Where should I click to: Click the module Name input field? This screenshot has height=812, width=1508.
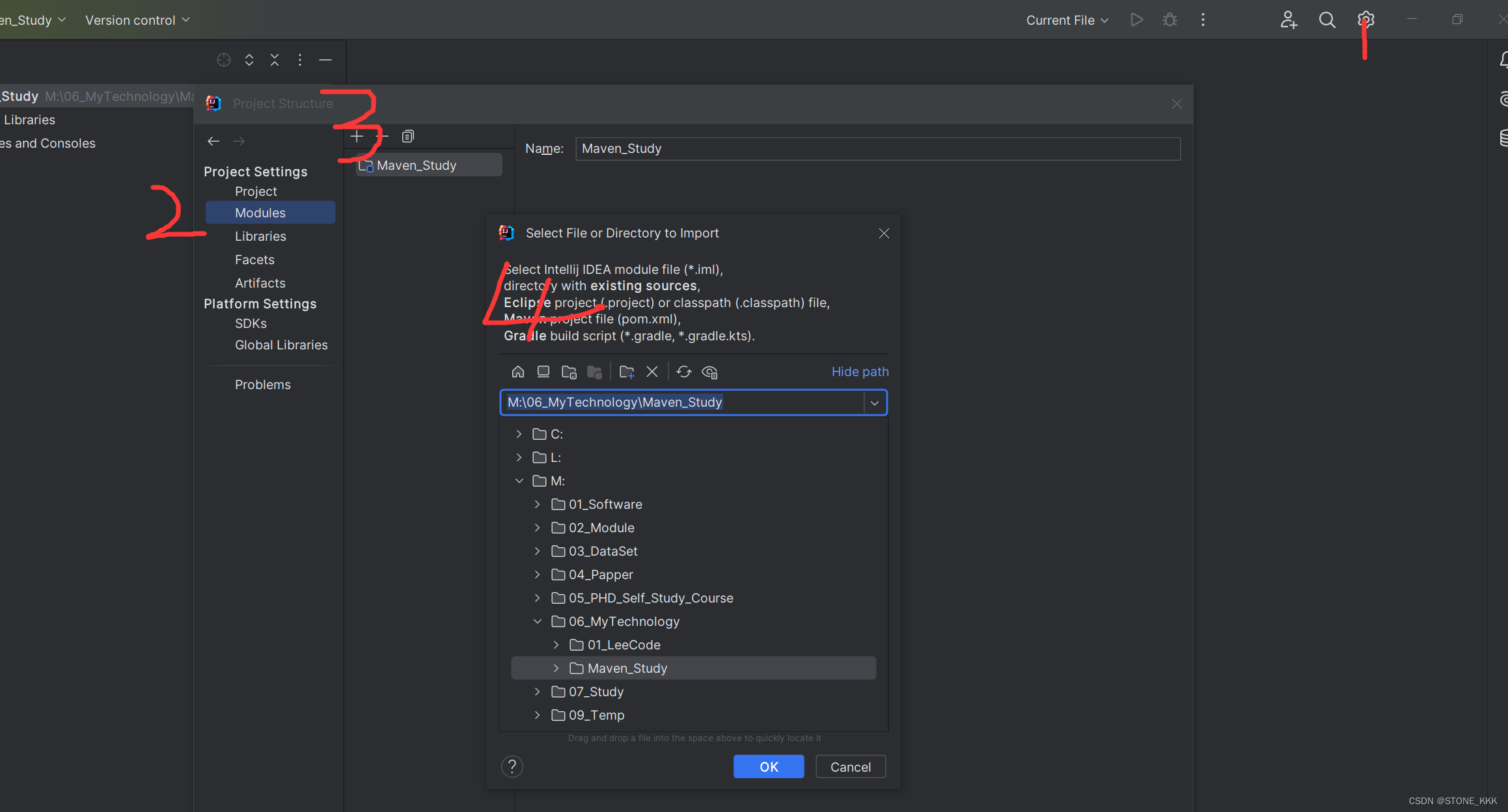(878, 148)
